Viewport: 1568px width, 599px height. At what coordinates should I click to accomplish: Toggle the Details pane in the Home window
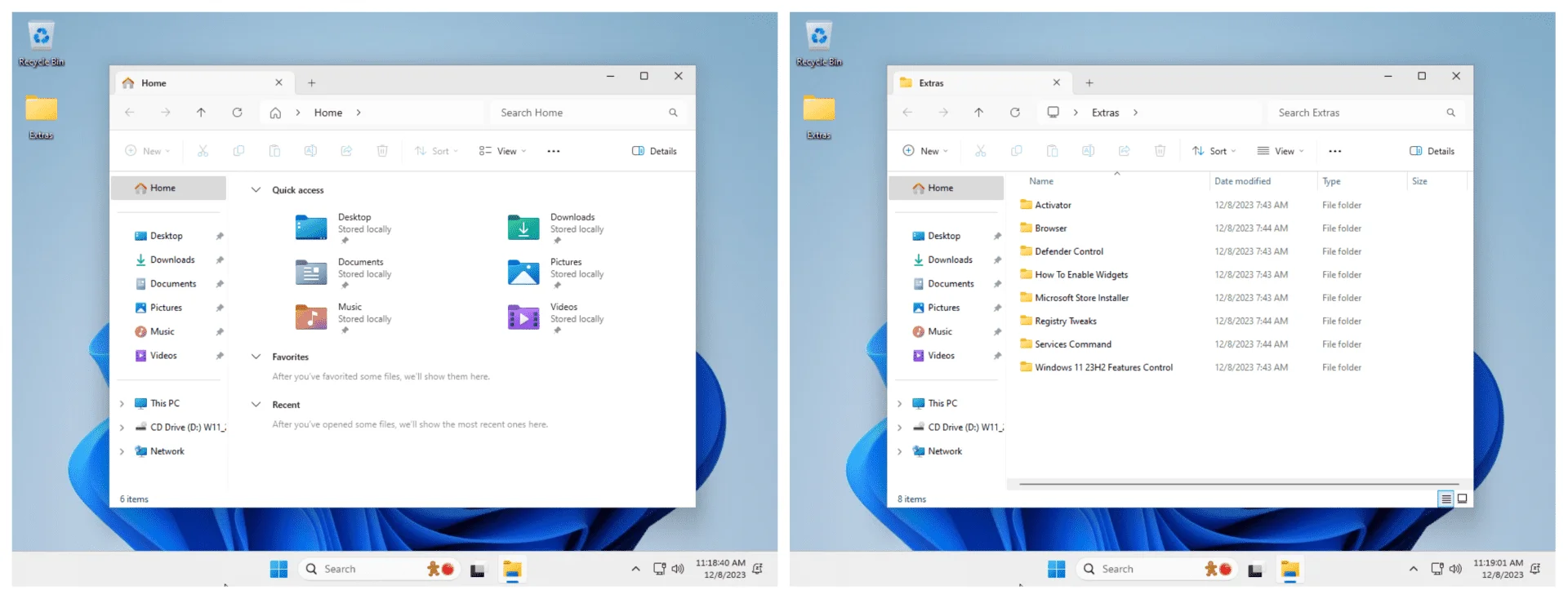(x=654, y=151)
